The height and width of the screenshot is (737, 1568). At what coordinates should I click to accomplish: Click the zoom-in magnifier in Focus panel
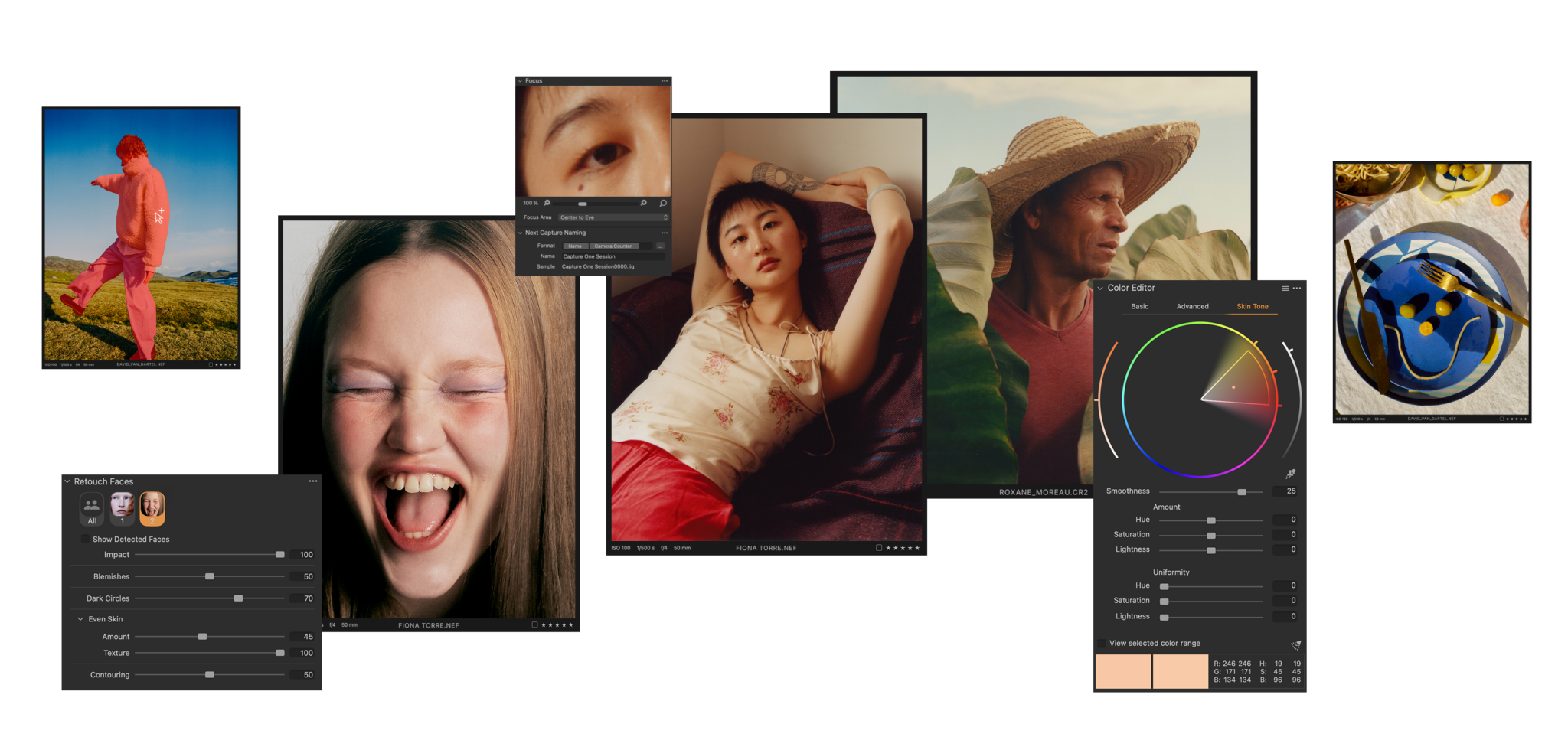click(643, 203)
